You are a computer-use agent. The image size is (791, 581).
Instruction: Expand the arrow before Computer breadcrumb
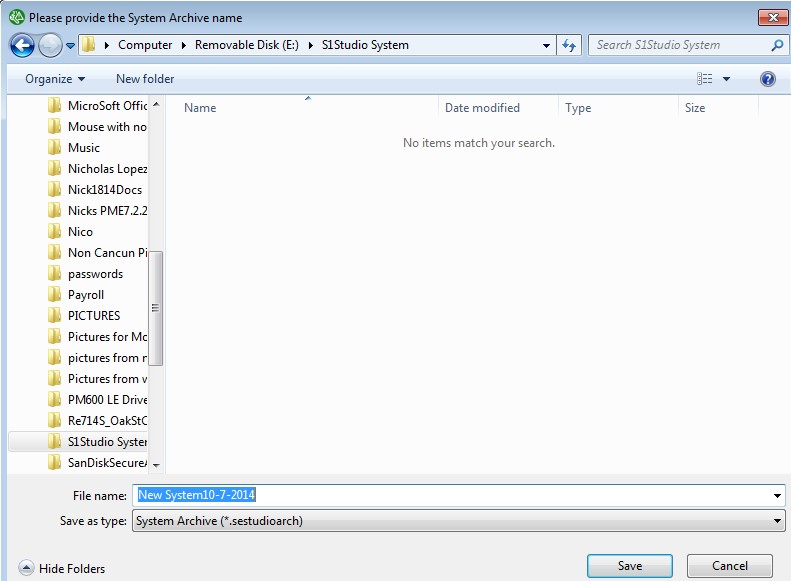click(x=106, y=45)
